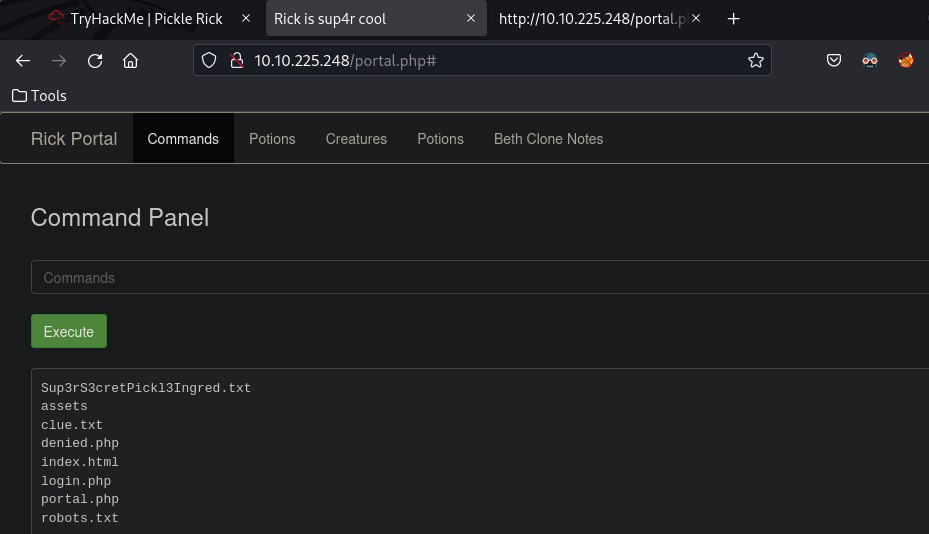Open the Tools bookmarks folder

39,96
